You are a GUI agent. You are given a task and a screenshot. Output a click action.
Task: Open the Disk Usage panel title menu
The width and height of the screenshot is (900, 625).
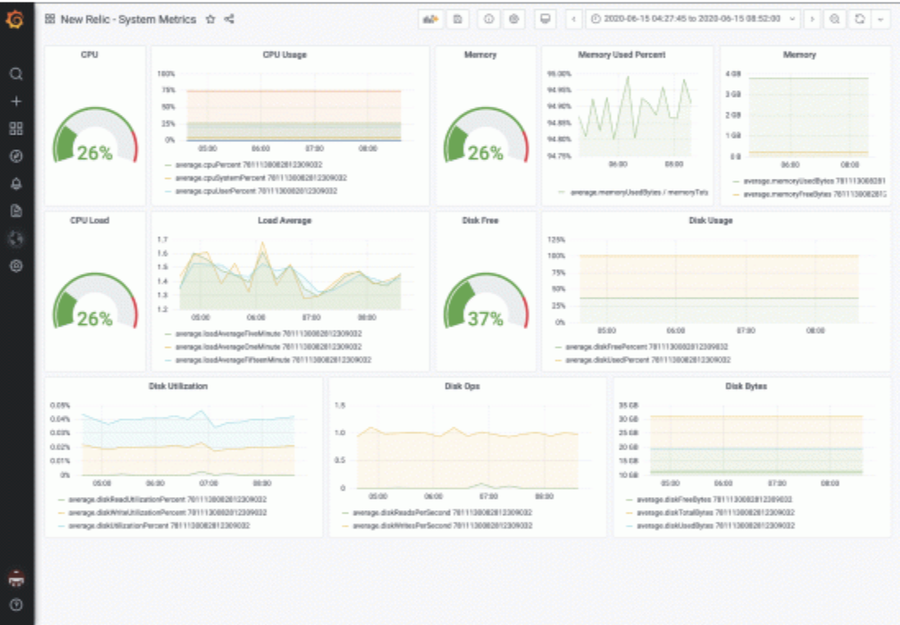click(x=711, y=220)
